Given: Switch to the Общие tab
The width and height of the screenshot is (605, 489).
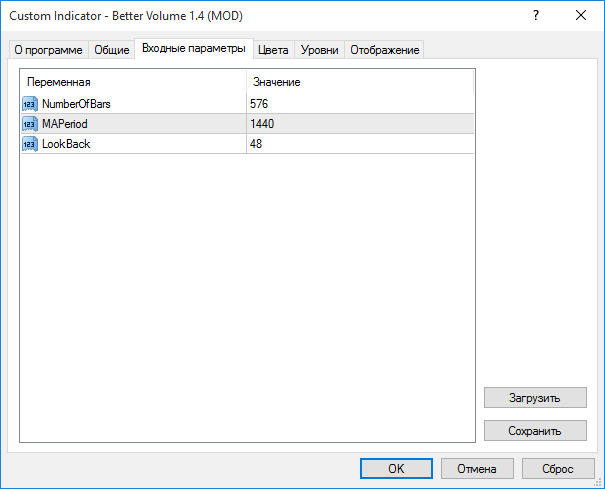Looking at the screenshot, I should pyautogui.click(x=112, y=50).
